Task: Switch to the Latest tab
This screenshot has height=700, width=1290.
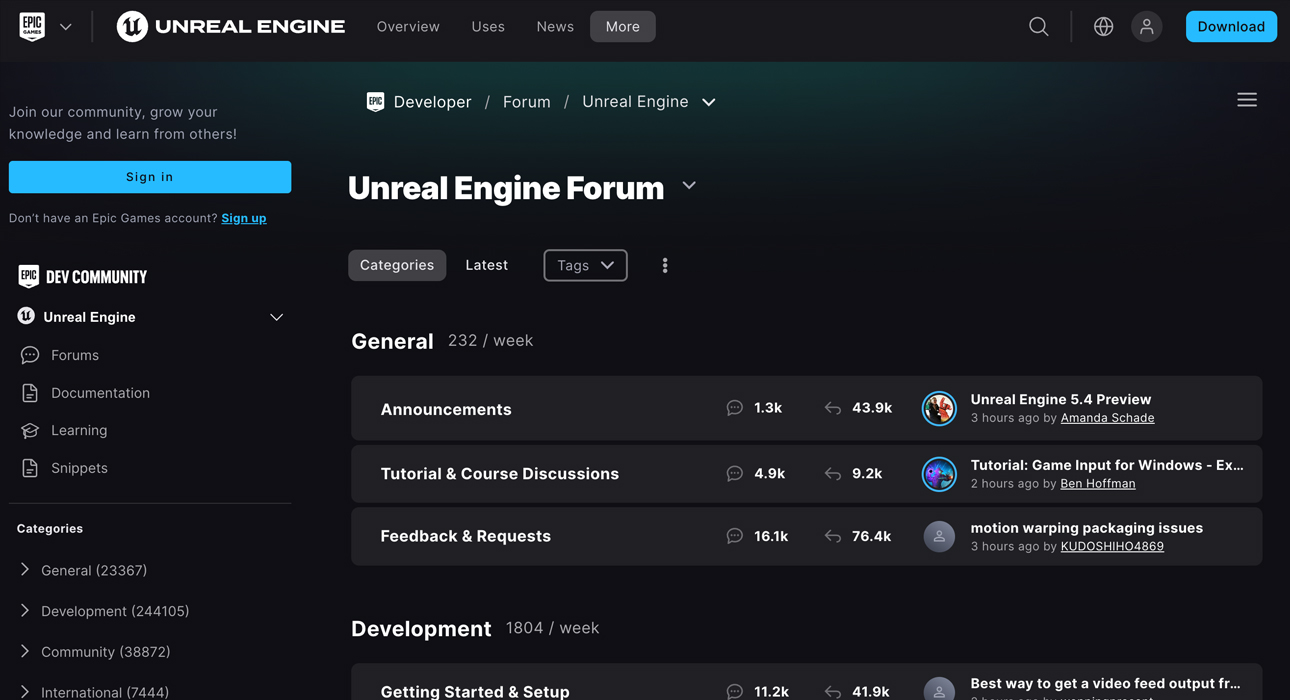Action: point(486,265)
